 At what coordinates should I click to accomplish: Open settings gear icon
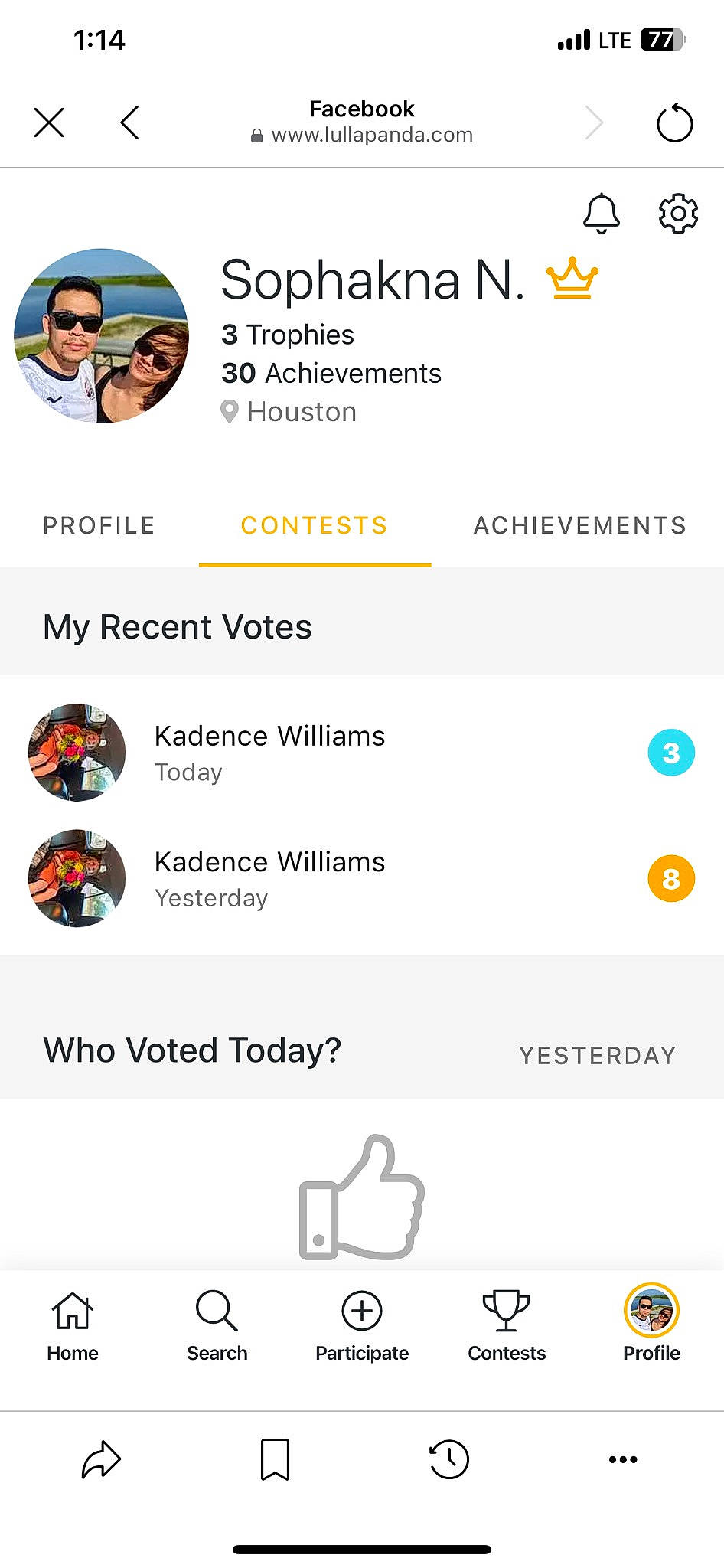tap(678, 213)
